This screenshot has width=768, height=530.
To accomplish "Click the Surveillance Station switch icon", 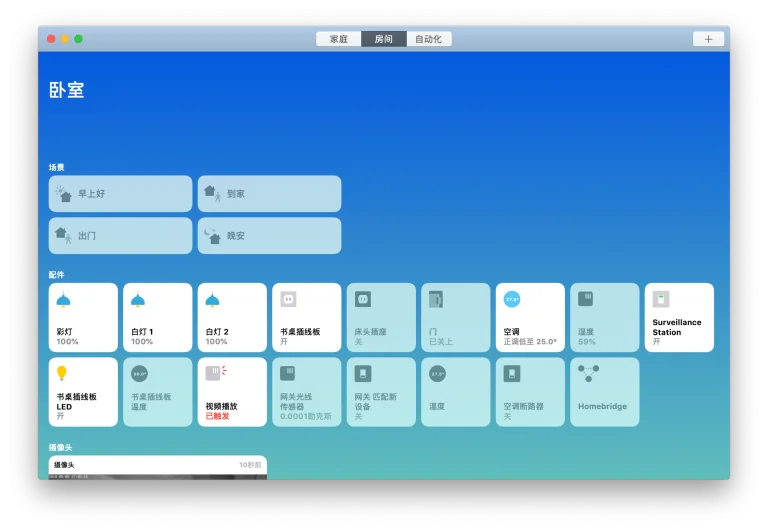I will (661, 299).
